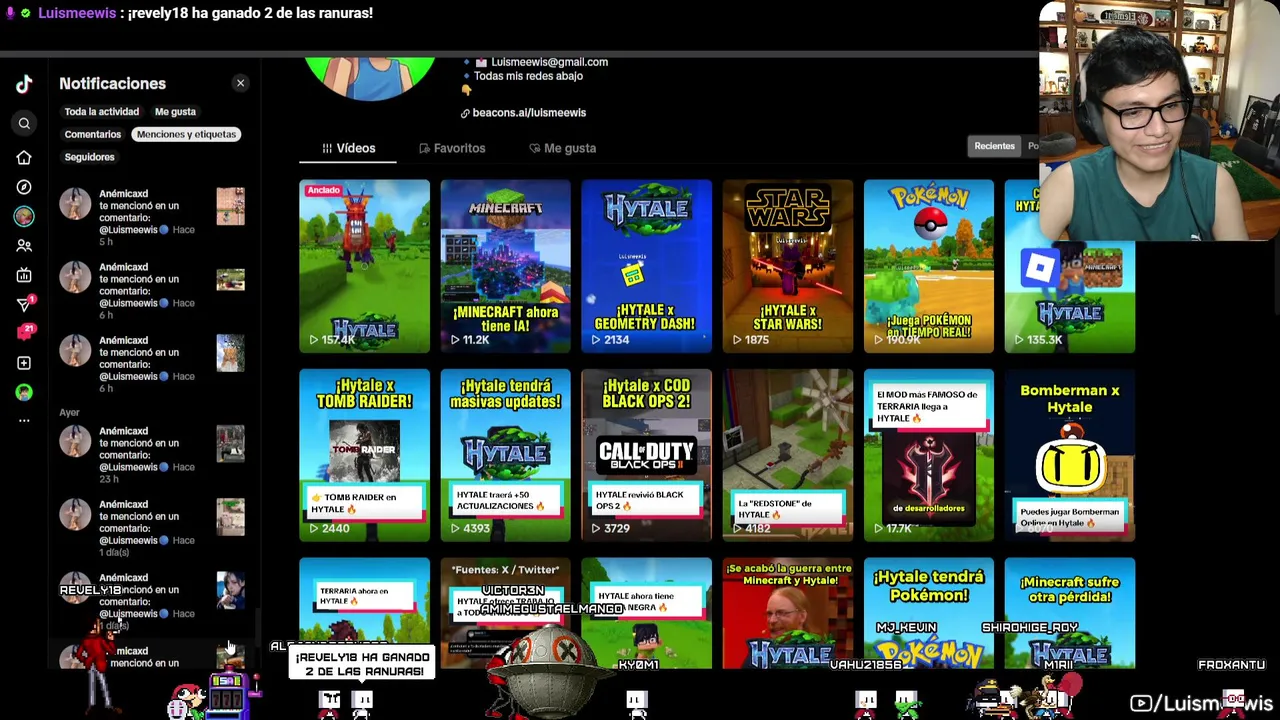
Task: Open the search icon in the sidebar
Action: [x=24, y=123]
